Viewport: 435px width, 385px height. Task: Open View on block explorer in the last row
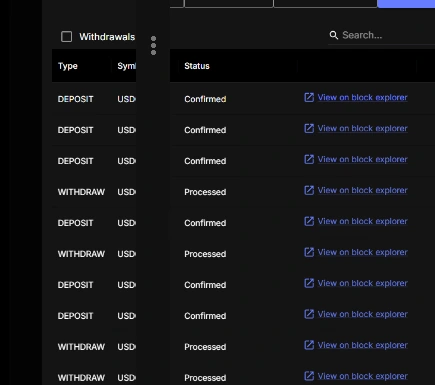(362, 376)
